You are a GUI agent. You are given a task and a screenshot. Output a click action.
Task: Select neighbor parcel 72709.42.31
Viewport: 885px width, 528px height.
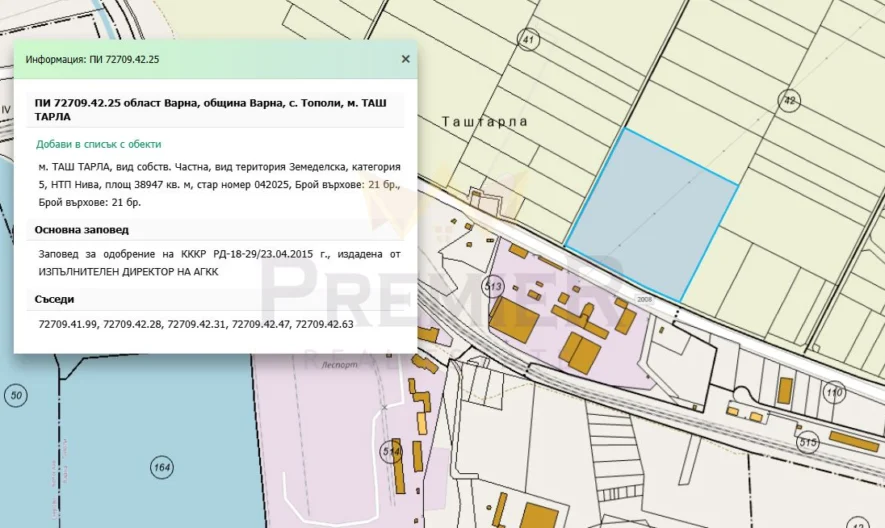point(196,325)
